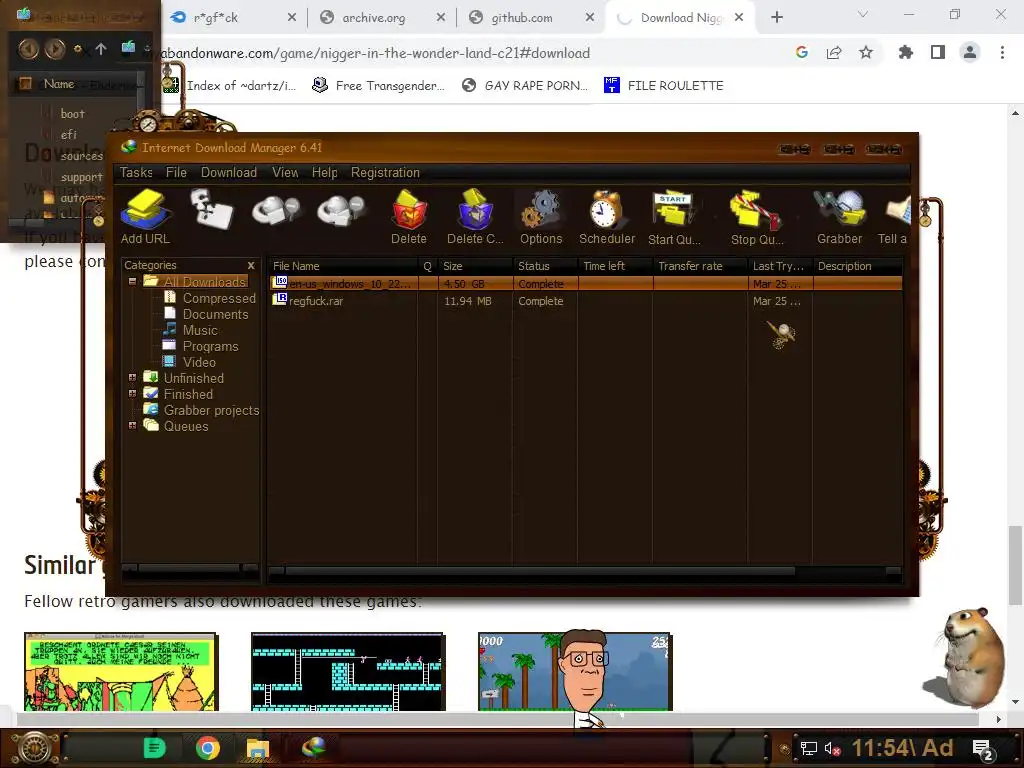Viewport: 1024px width, 768px height.
Task: Expand the Queues tree node
Action: point(133,426)
